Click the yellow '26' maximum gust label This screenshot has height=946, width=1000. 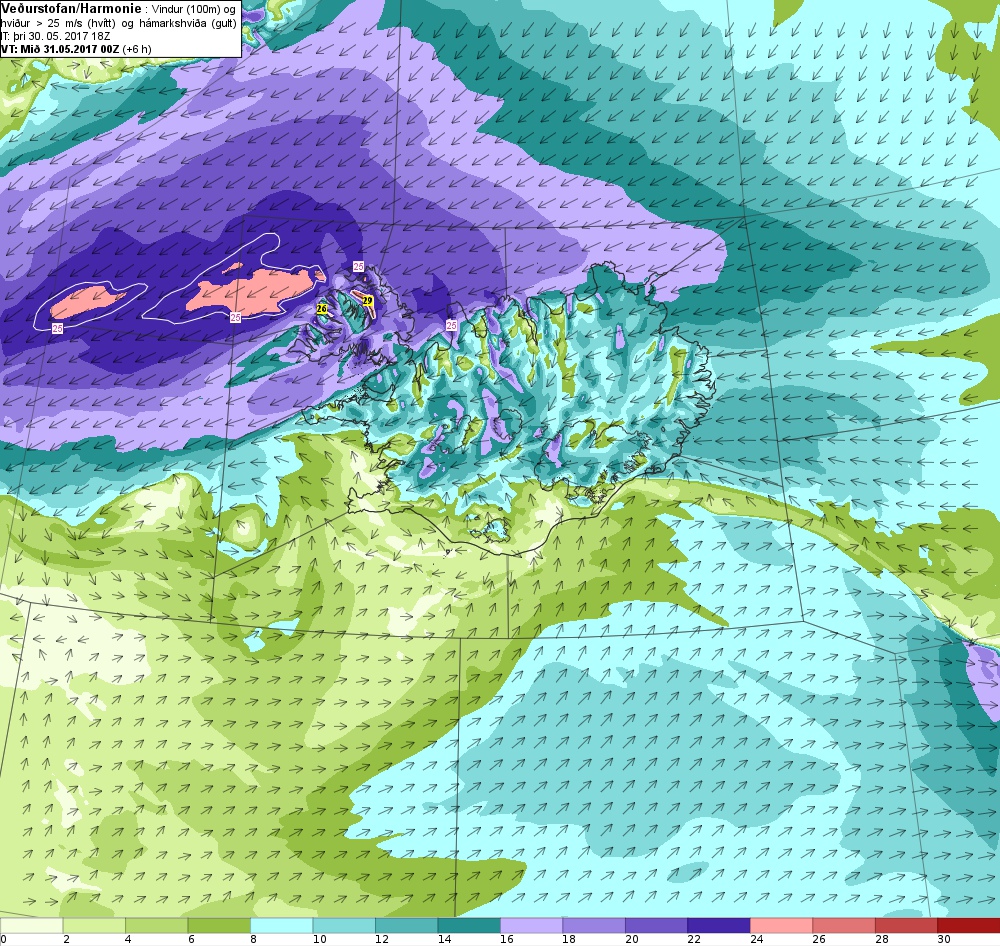(322, 309)
